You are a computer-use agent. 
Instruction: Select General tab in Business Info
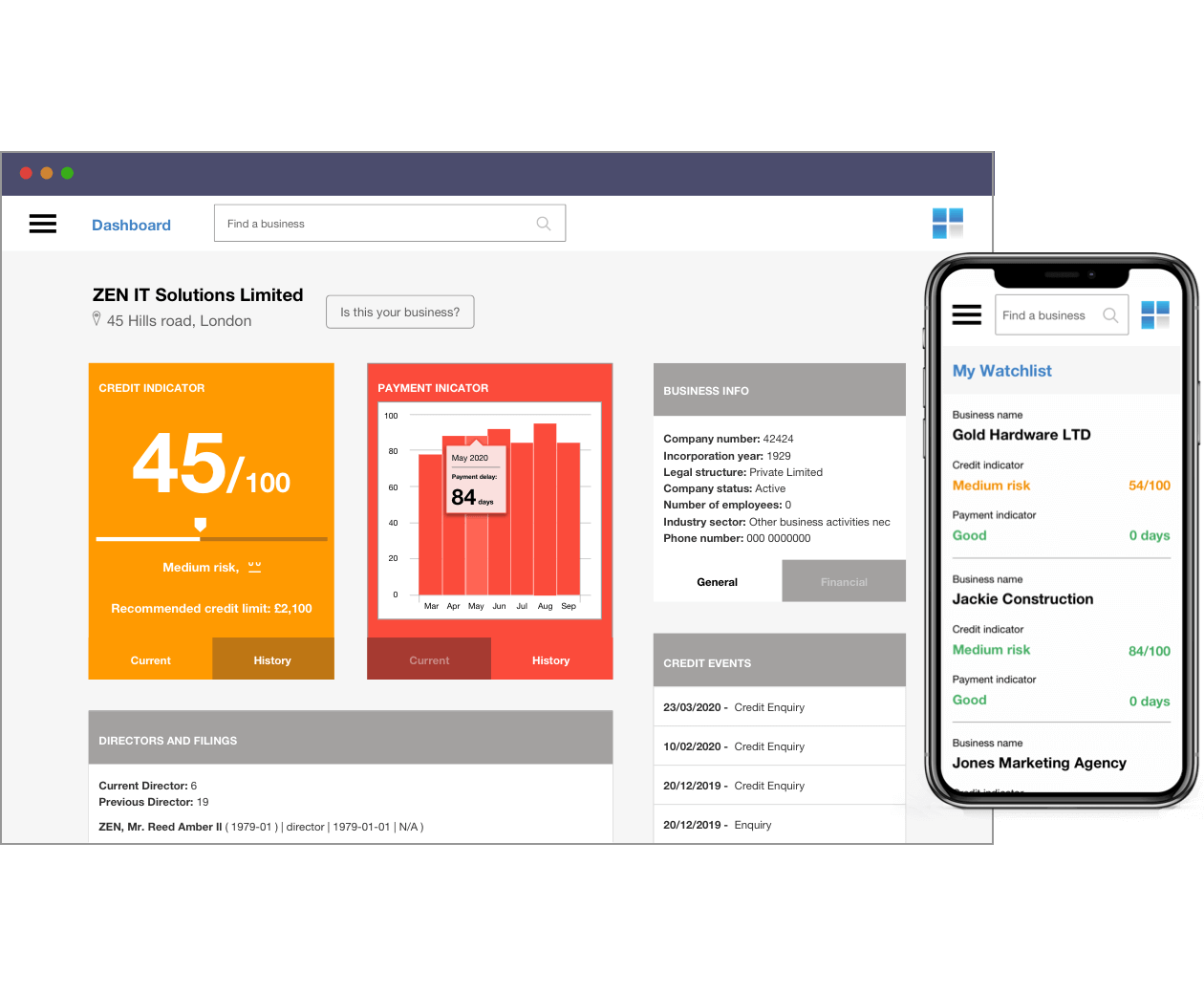pos(717,581)
